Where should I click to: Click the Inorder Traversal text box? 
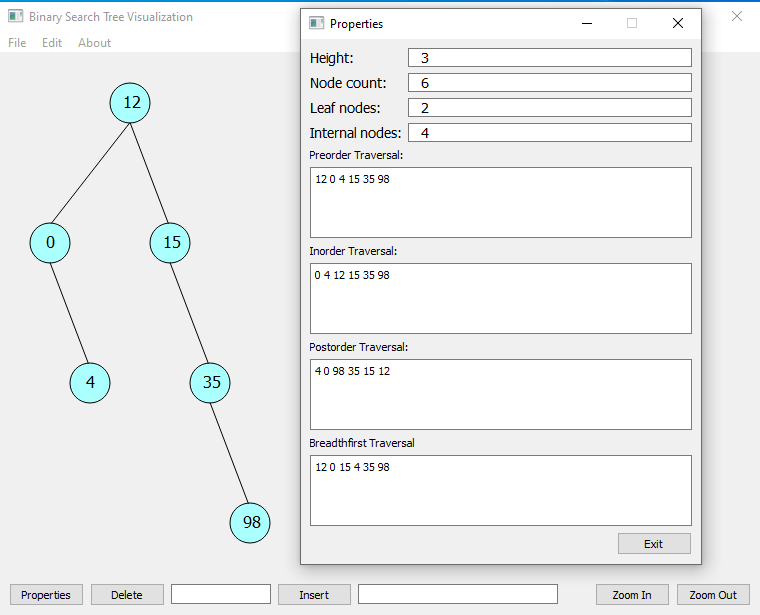point(501,299)
